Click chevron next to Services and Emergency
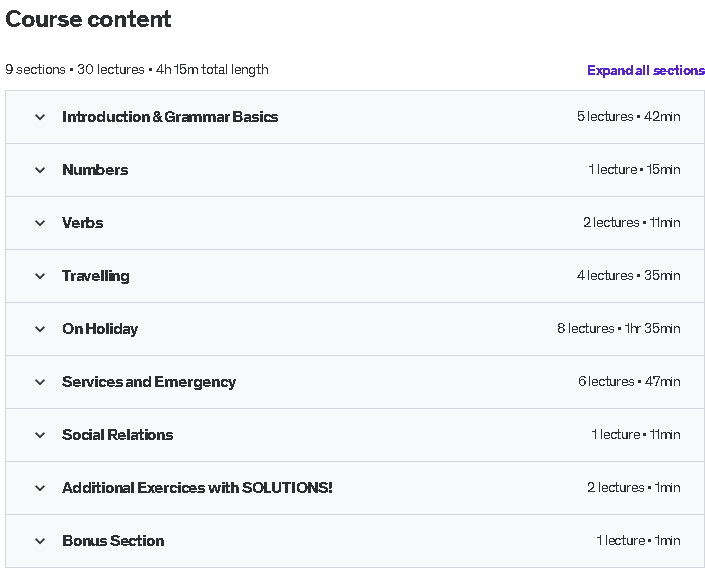This screenshot has height=568, width=705. coord(40,382)
